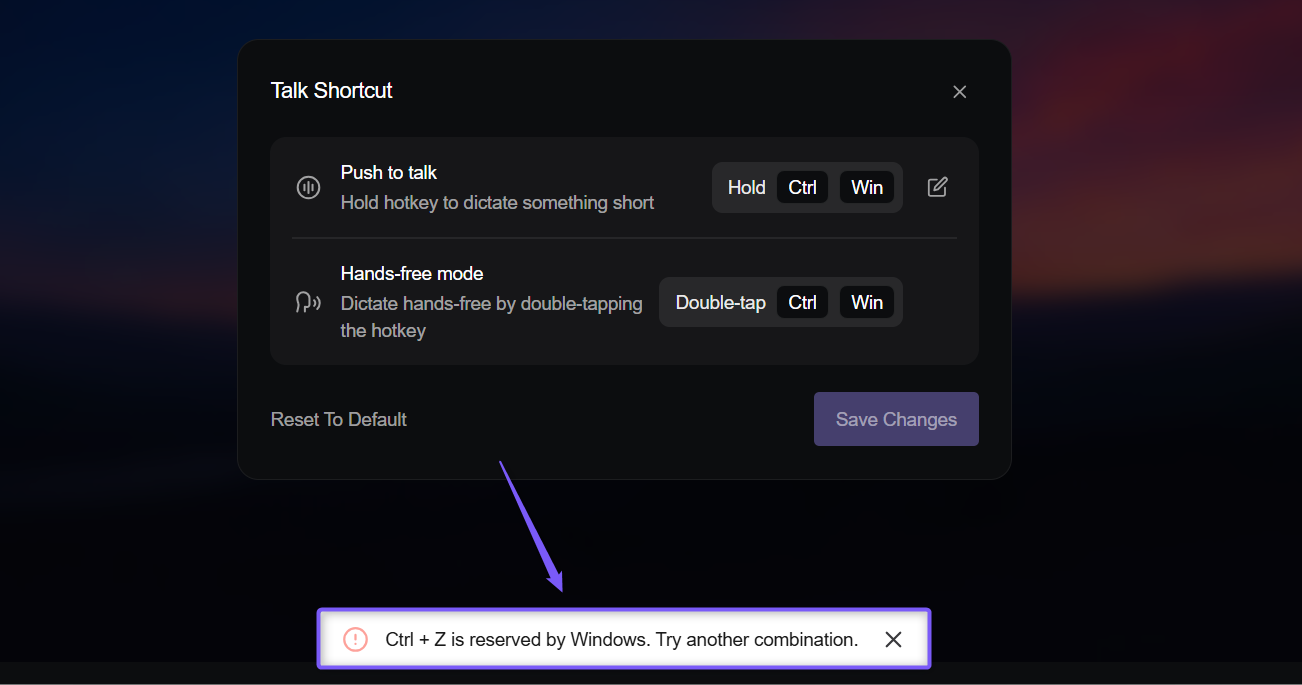Click the Talk Shortcut dialog heading
Viewport: 1302px width, 685px height.
[332, 90]
